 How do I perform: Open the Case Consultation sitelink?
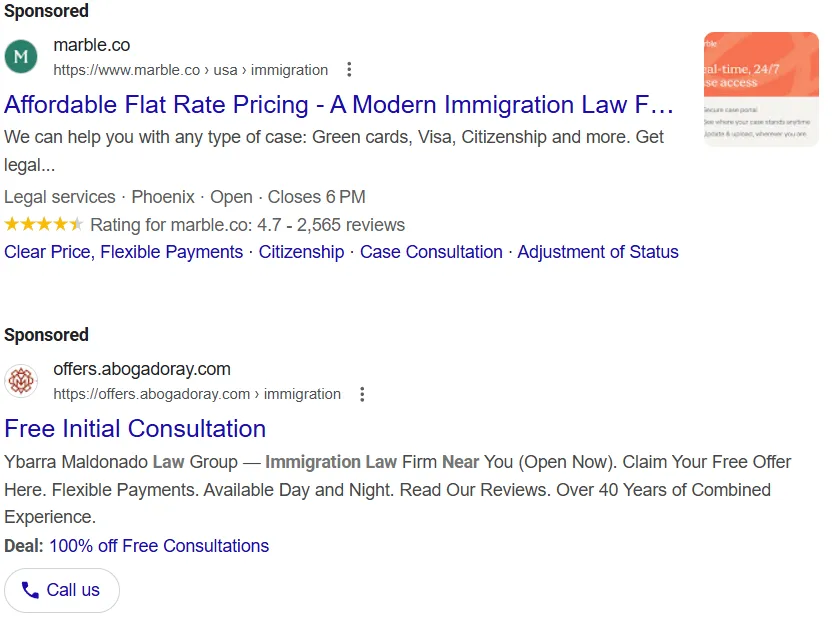431,252
